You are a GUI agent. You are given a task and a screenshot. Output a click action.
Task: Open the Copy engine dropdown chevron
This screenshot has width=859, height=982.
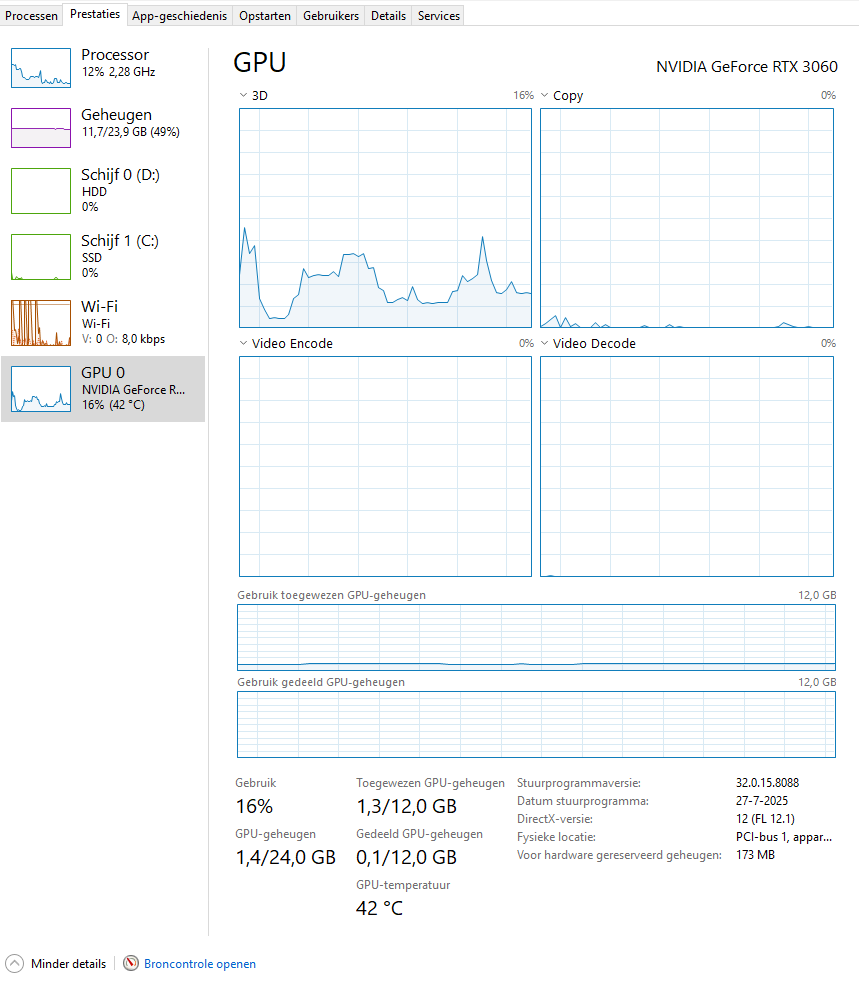point(545,95)
